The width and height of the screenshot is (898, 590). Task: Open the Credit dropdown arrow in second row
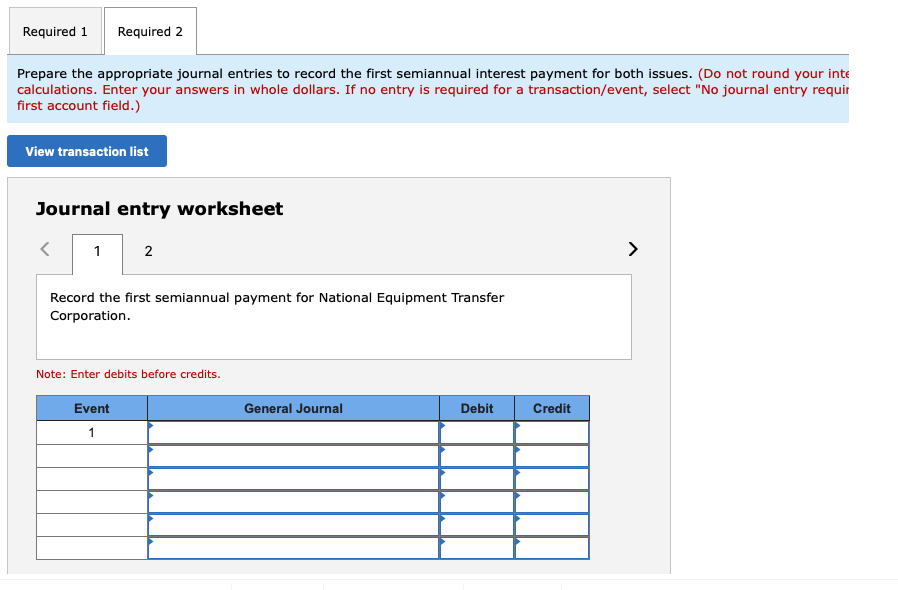pyautogui.click(x=518, y=450)
